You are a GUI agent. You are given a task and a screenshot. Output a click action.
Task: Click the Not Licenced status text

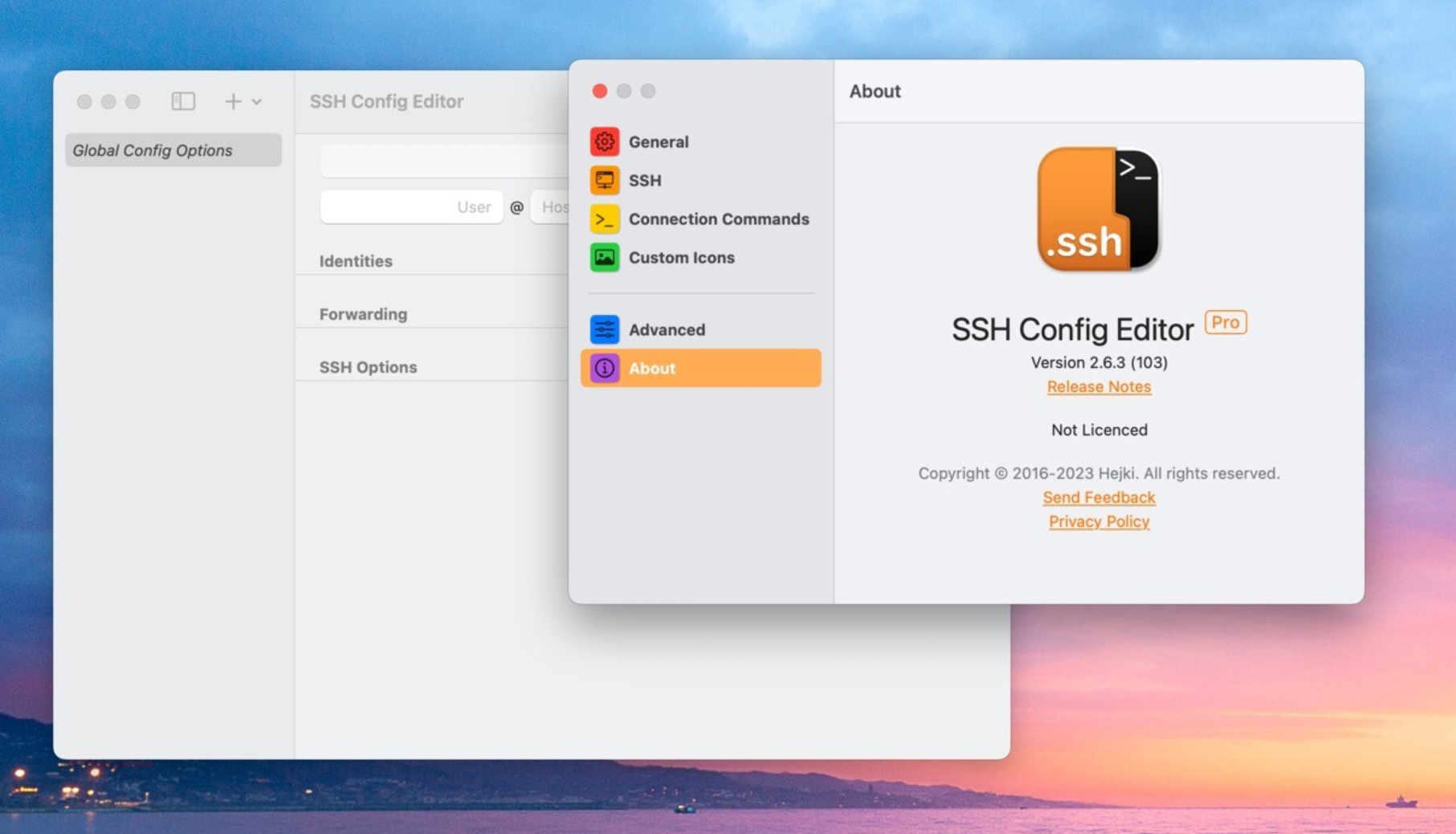(x=1099, y=430)
